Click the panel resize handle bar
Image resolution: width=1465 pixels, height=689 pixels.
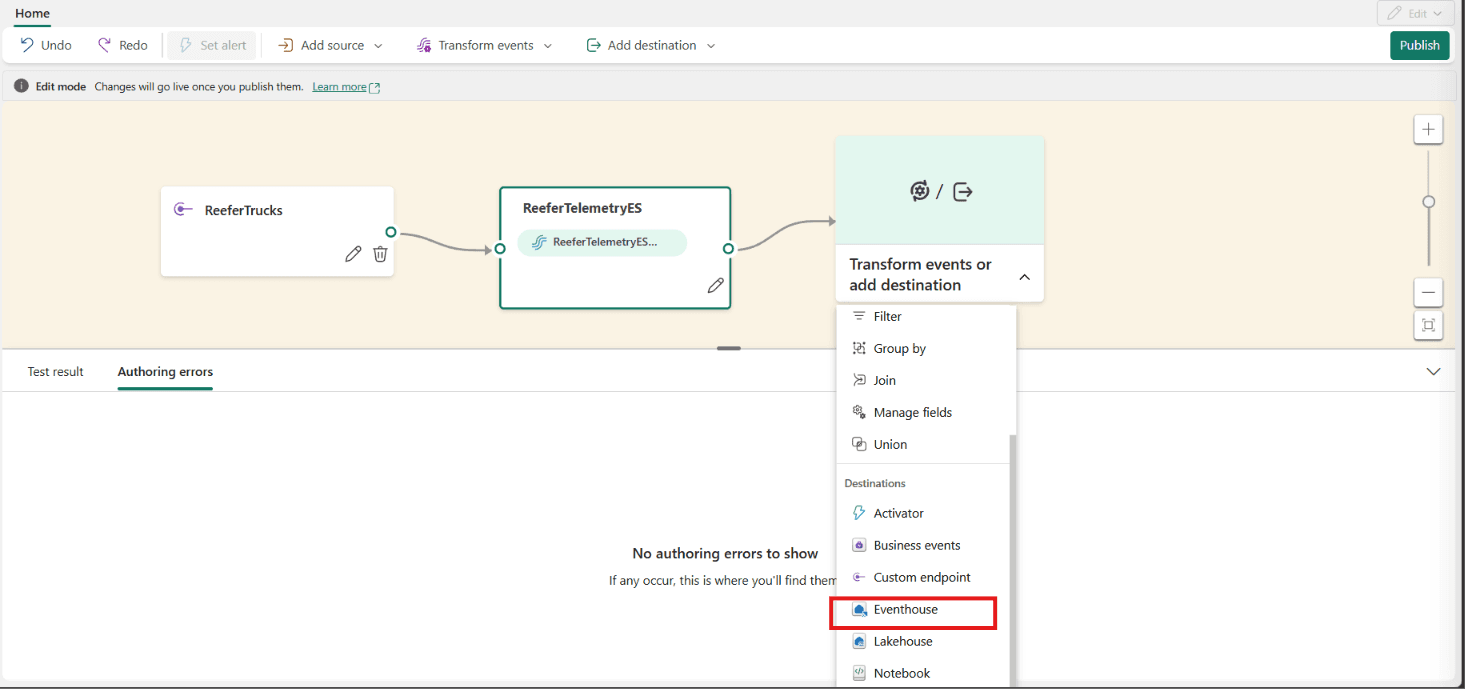point(729,348)
